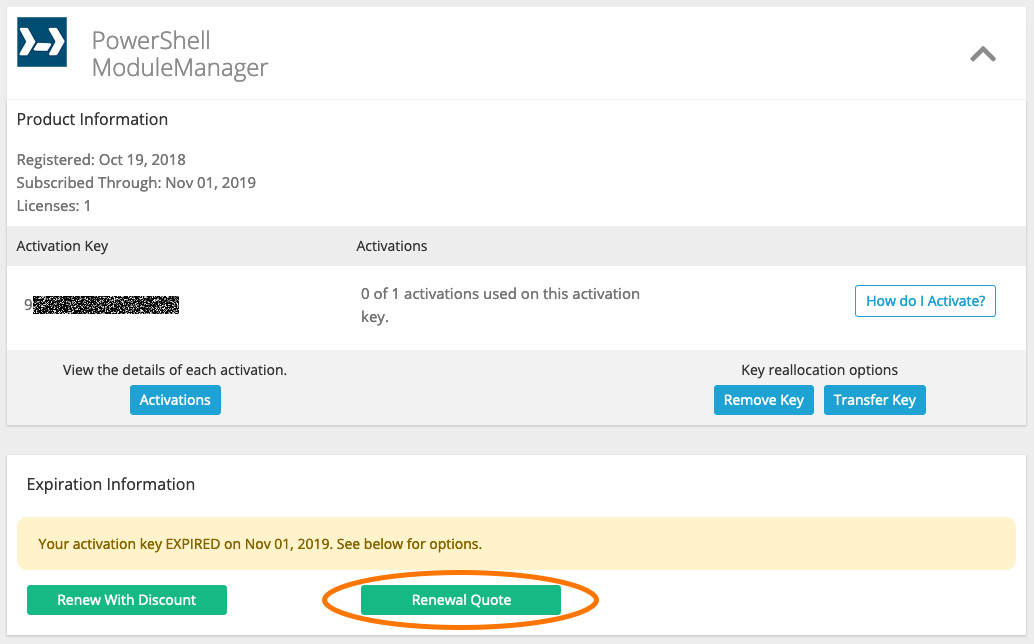
Task: Select the PowerShell ModuleManager product title
Action: pos(180,54)
